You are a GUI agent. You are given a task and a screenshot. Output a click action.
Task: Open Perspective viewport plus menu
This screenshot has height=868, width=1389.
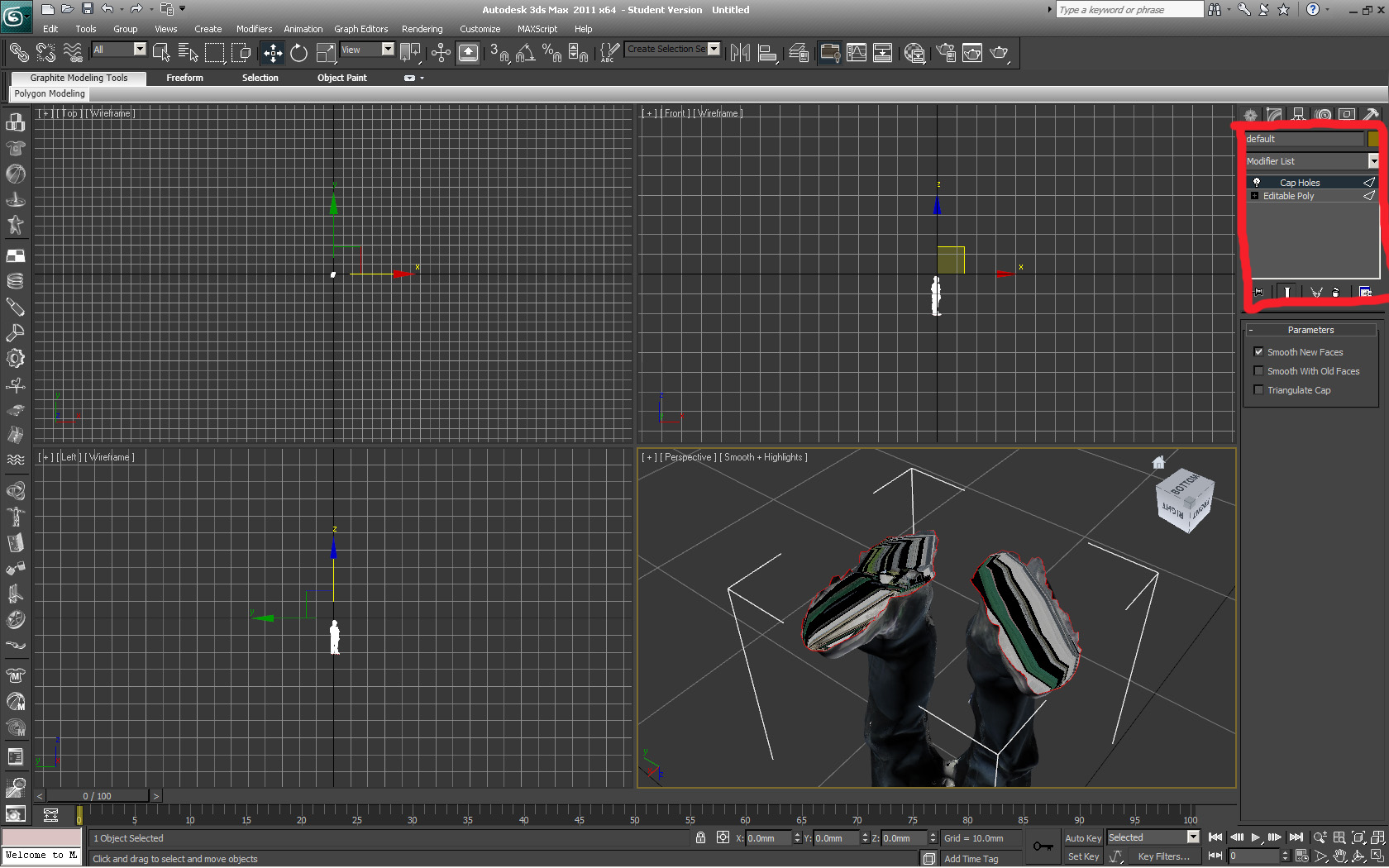tap(649, 457)
